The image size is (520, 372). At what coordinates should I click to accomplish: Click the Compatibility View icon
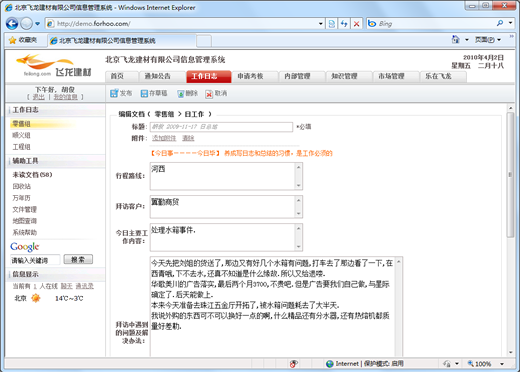(x=332, y=24)
